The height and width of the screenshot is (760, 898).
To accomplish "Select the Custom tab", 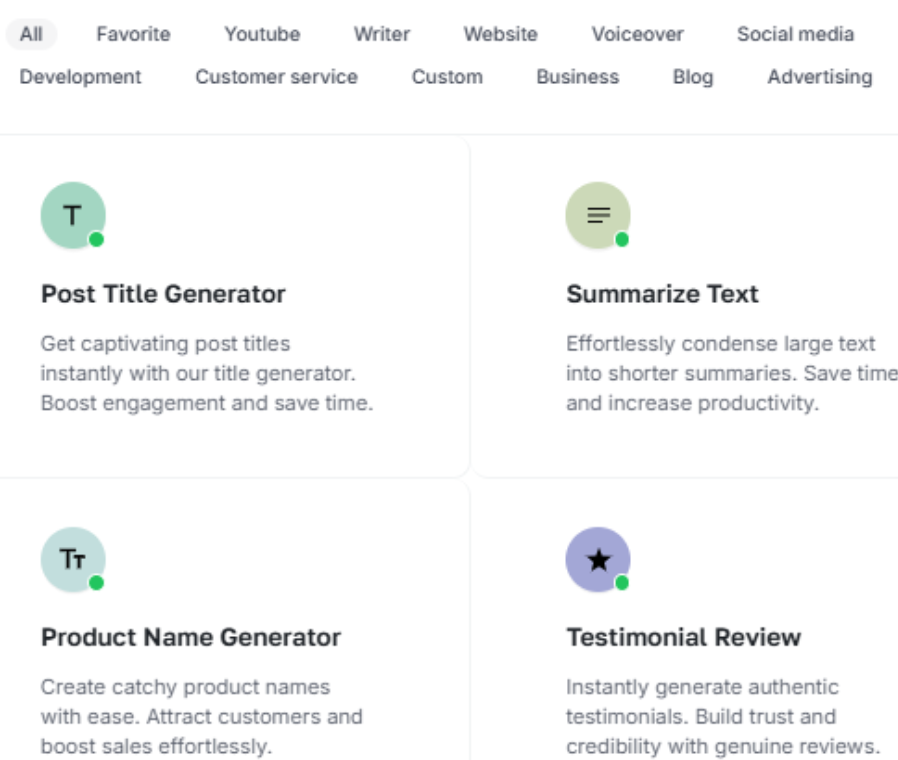I will click(x=447, y=77).
